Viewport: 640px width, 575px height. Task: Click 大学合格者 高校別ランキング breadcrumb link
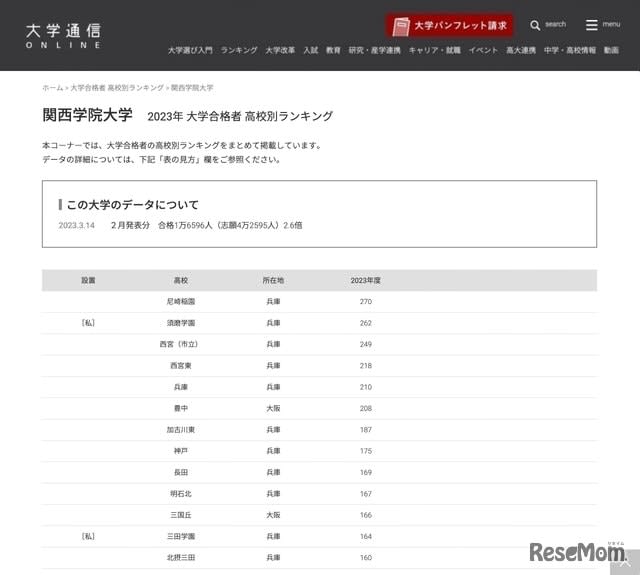click(117, 88)
